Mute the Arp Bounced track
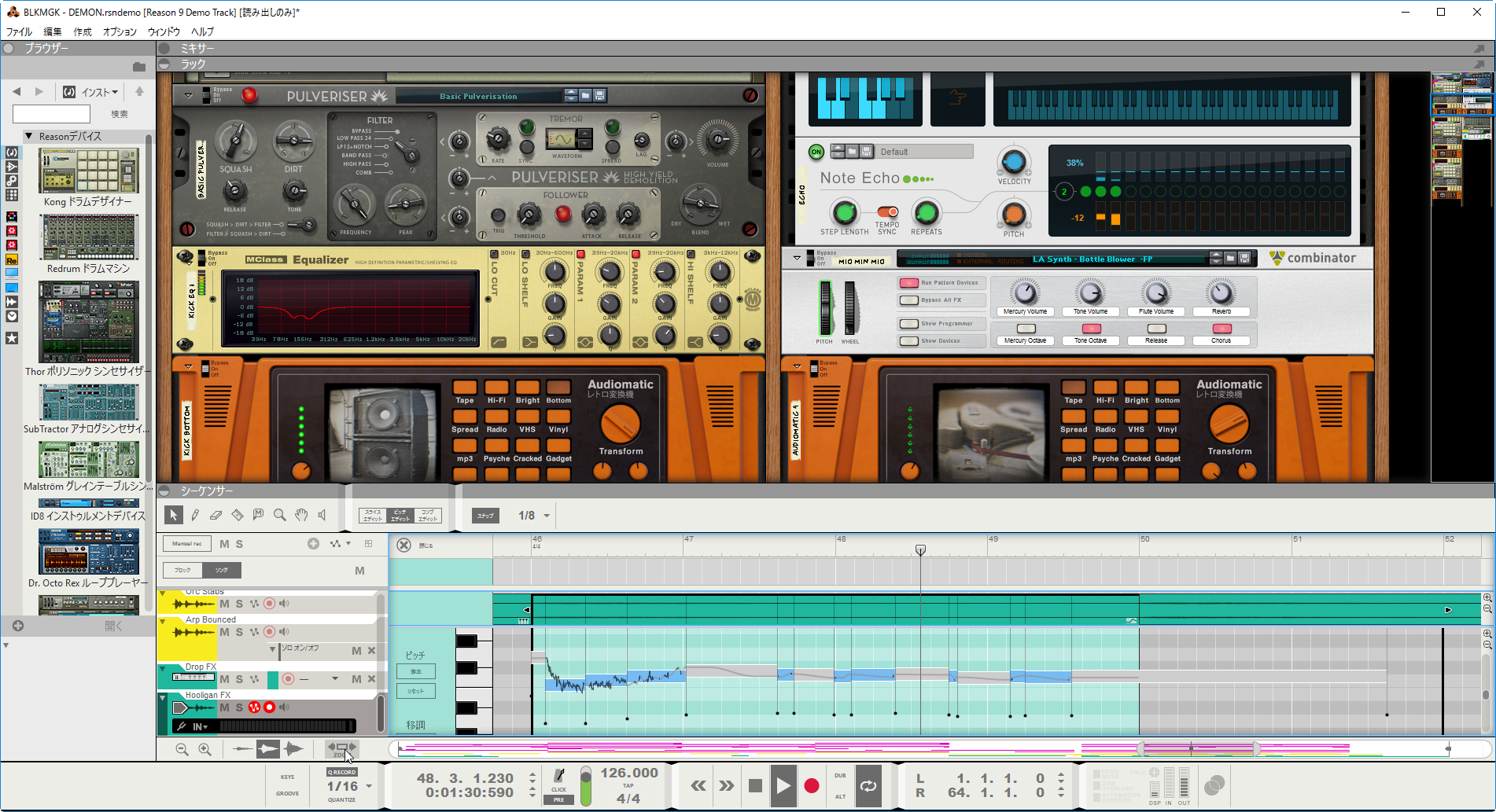 coord(224,632)
